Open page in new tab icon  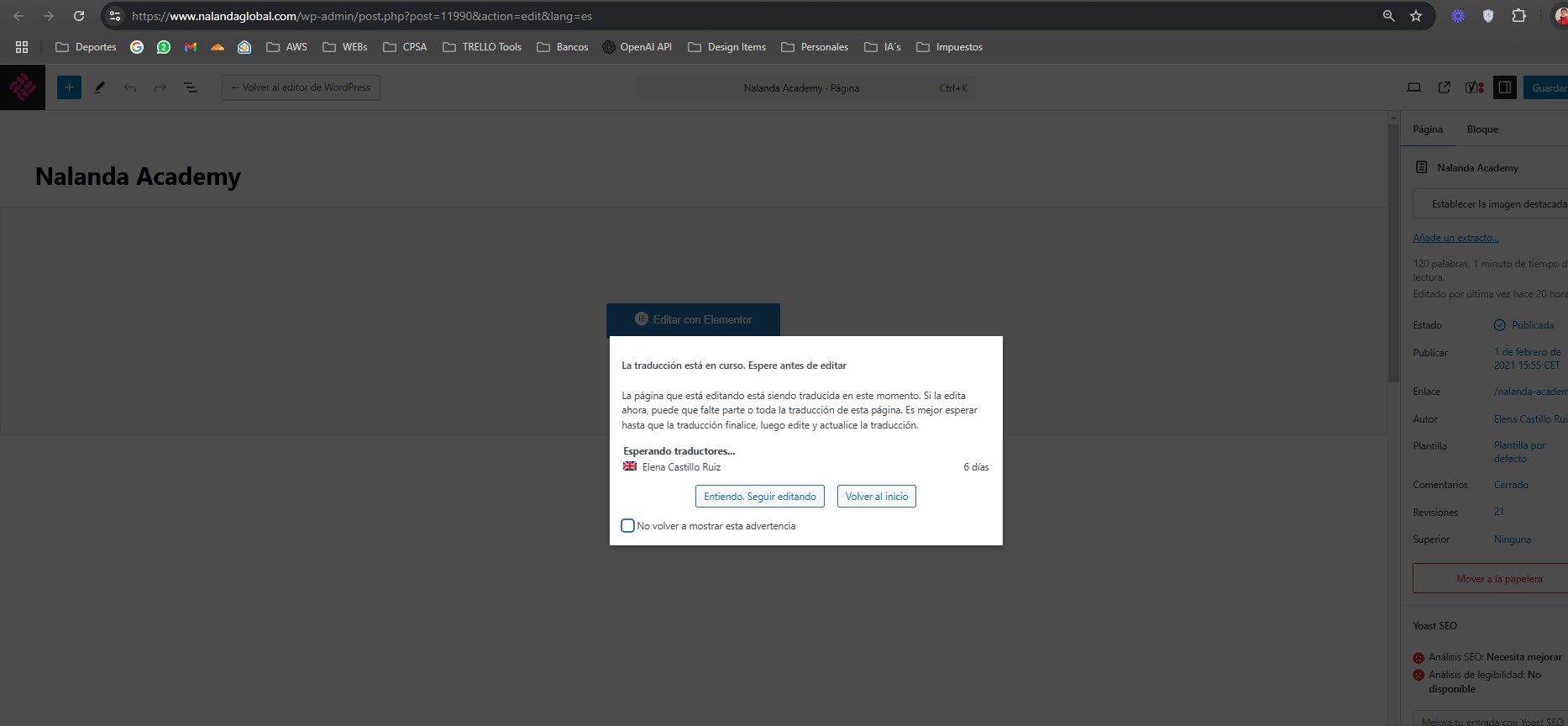(1445, 87)
